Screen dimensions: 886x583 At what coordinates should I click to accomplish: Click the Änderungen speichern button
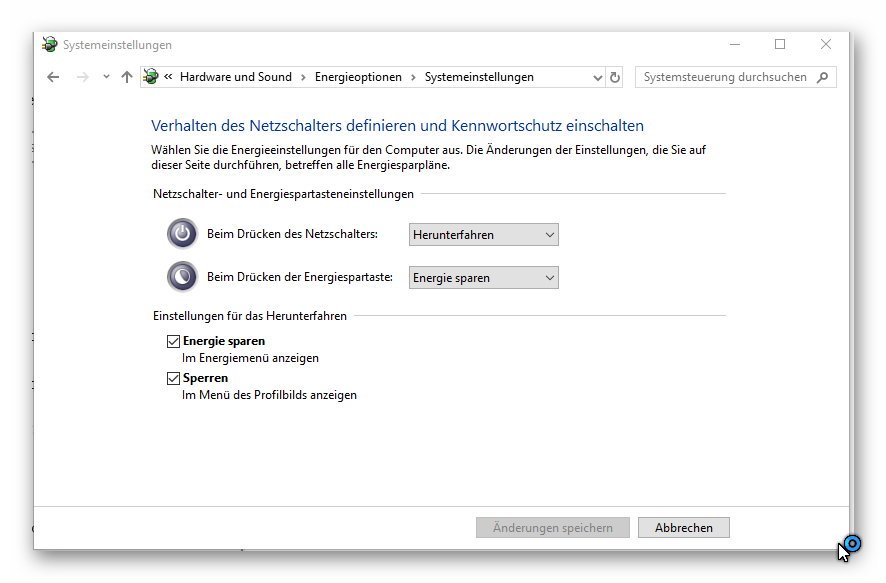(x=553, y=528)
